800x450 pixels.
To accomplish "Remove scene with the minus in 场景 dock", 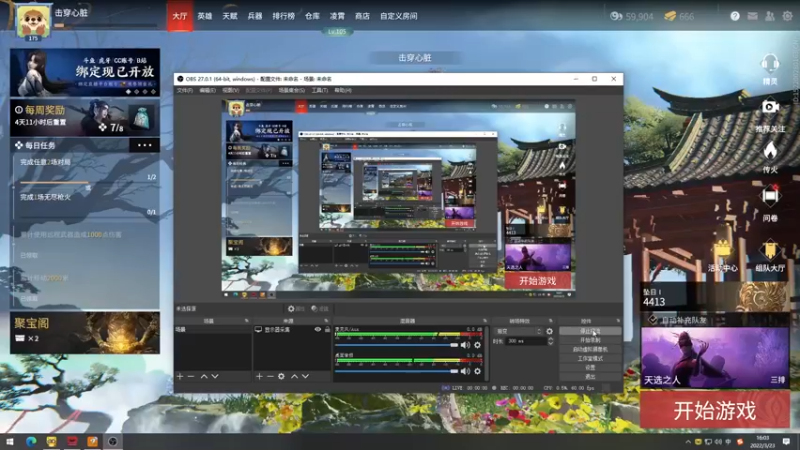I will 191,377.
